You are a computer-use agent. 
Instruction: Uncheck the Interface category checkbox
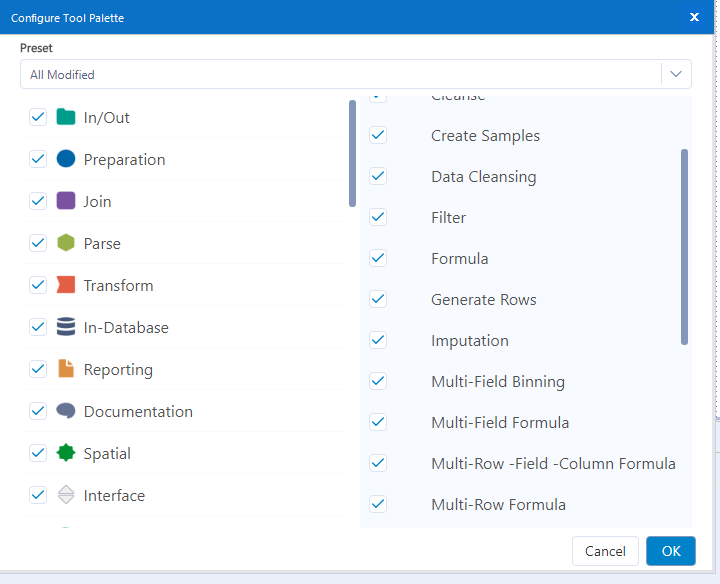(x=38, y=495)
